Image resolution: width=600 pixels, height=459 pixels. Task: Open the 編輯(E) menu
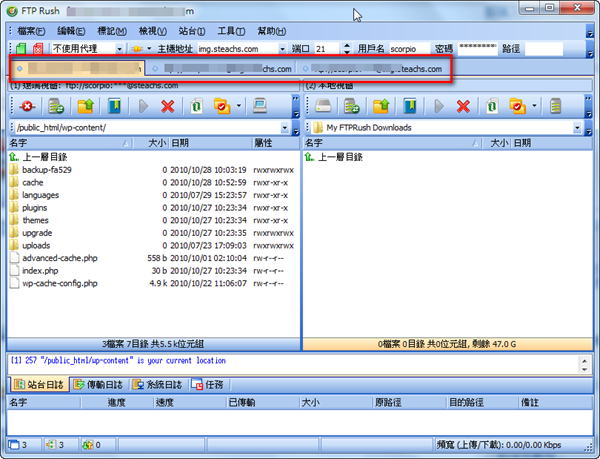pyautogui.click(x=71, y=31)
